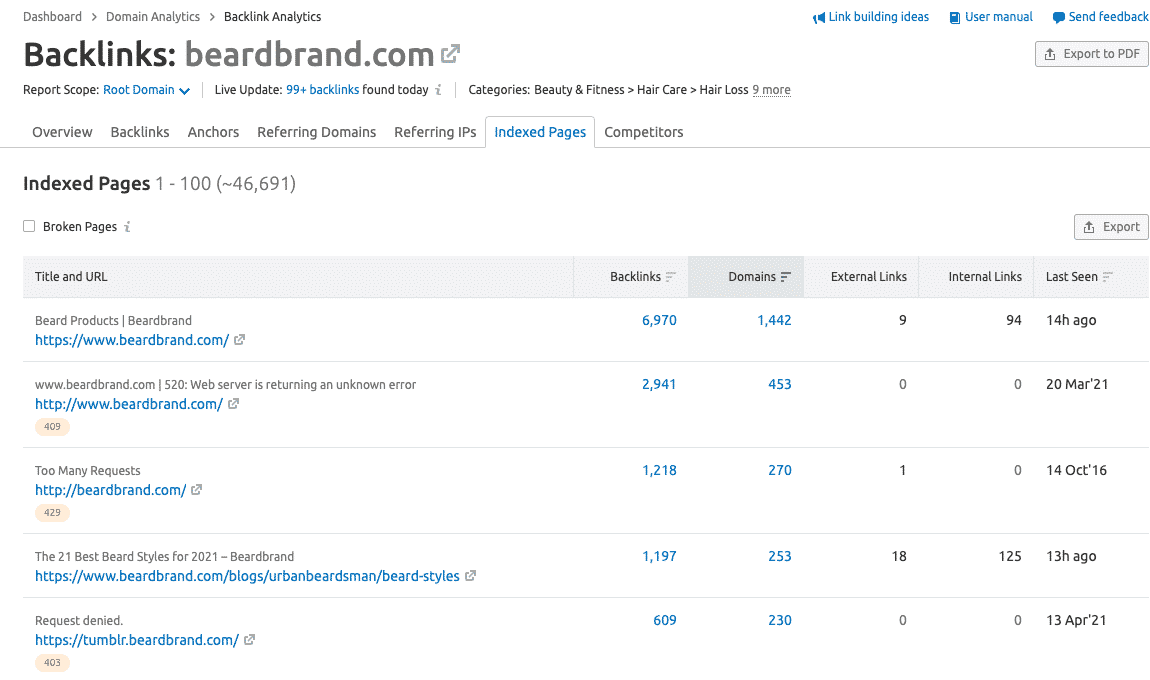Screen dimensions: 1150x680
Task: Click Domain Analytics in breadcrumb
Action: point(153,17)
